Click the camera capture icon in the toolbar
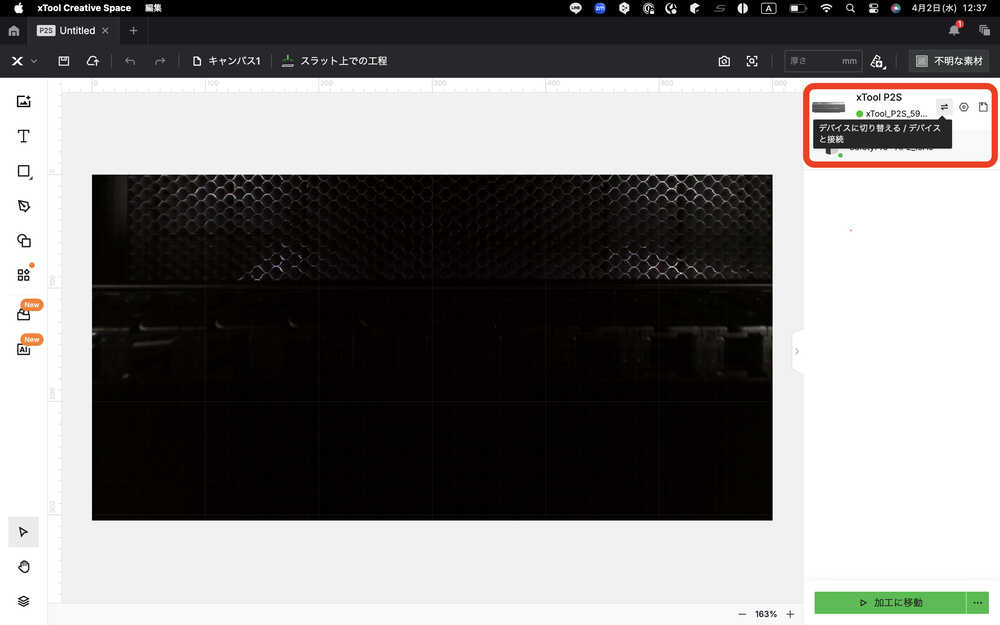 724,61
